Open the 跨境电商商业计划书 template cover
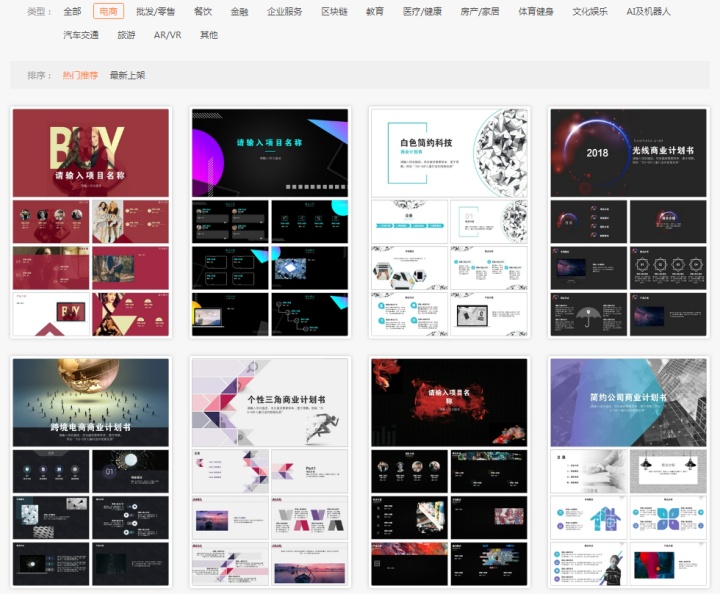Viewport: 720px width, 594px height. click(x=91, y=403)
